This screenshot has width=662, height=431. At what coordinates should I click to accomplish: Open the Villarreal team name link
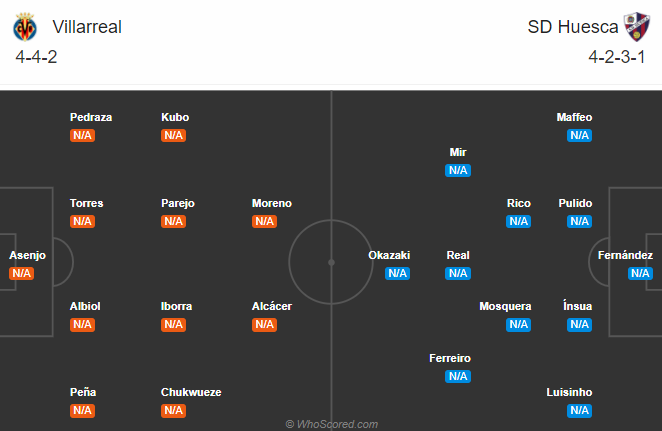click(87, 27)
